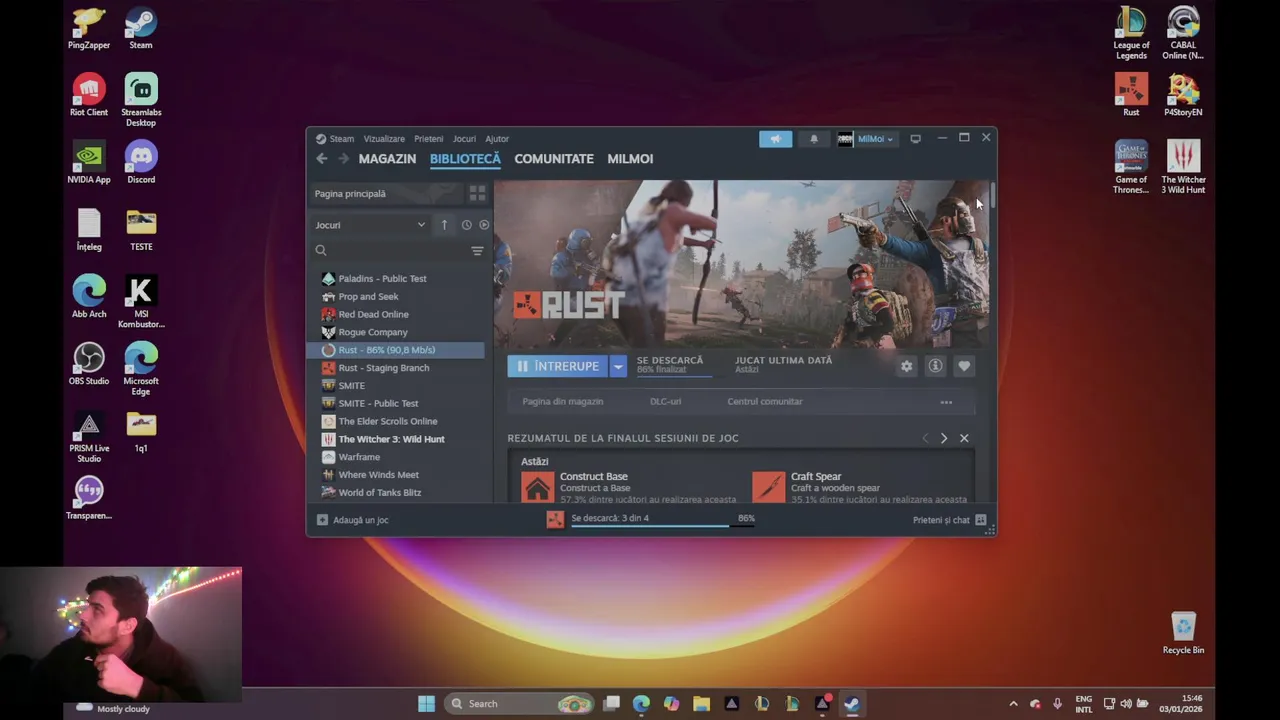The image size is (1280, 720).
Task: Dismiss the session summary with X
Action: click(964, 438)
